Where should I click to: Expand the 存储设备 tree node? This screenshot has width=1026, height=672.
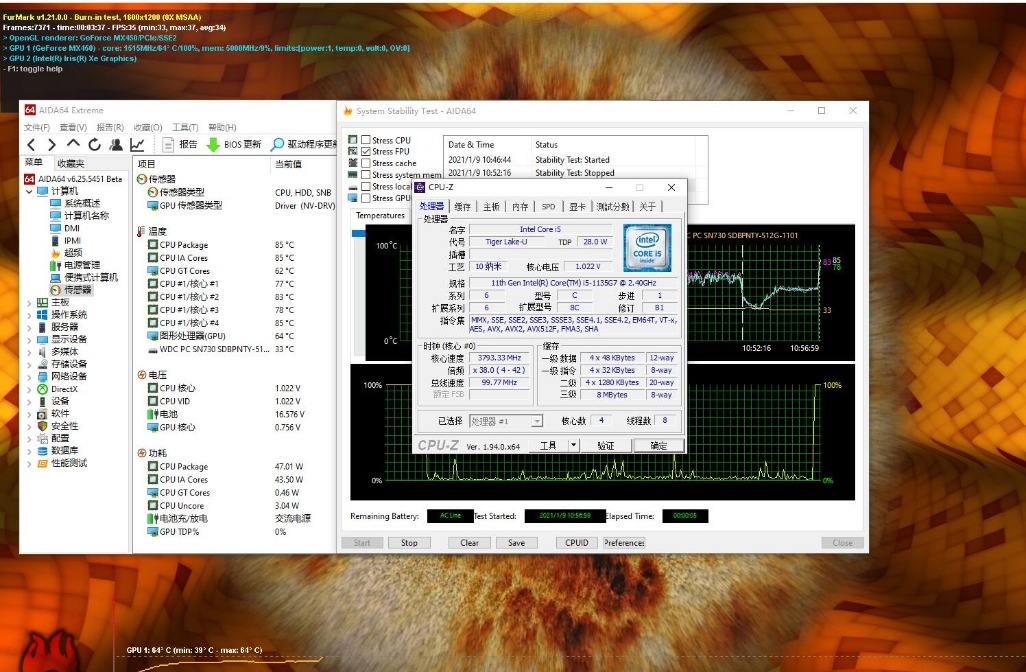pos(29,364)
